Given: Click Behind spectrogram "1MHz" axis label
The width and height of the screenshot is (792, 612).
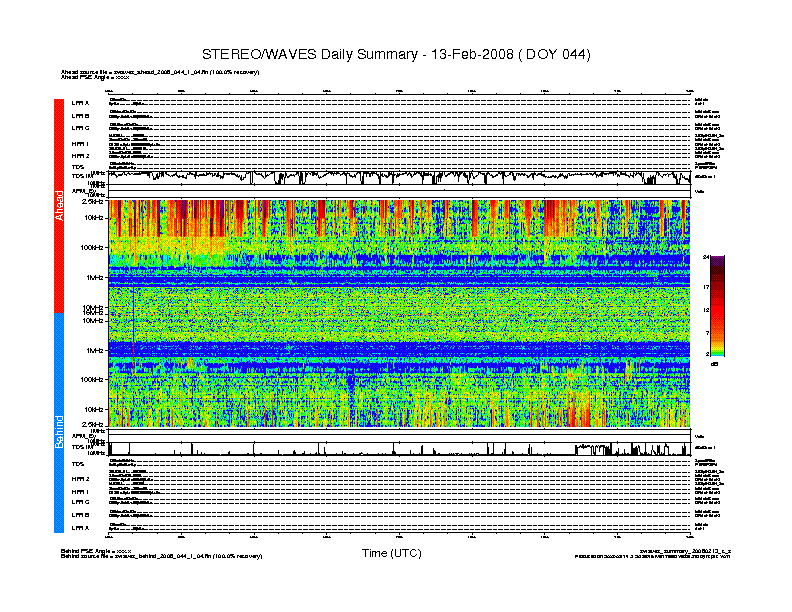Looking at the screenshot, I should pyautogui.click(x=95, y=350).
